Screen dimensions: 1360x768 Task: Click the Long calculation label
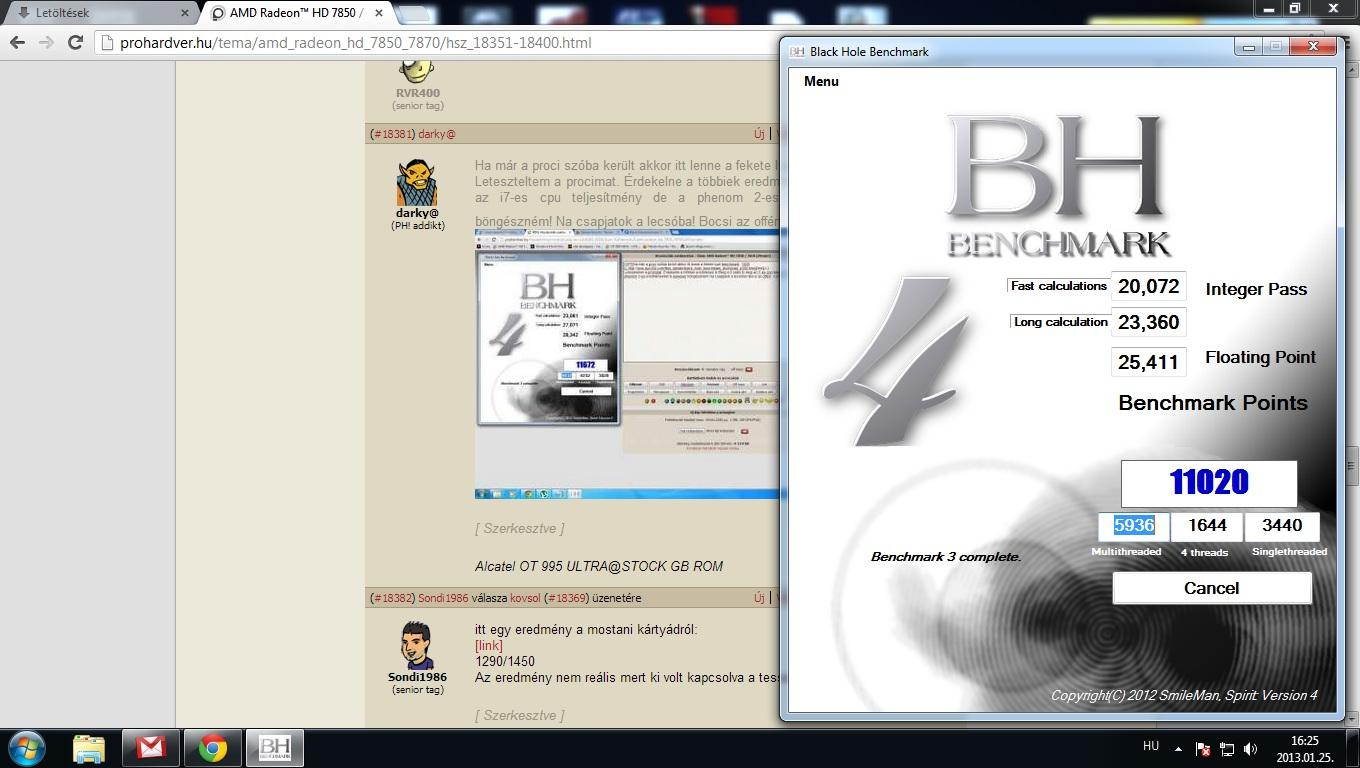(1060, 322)
